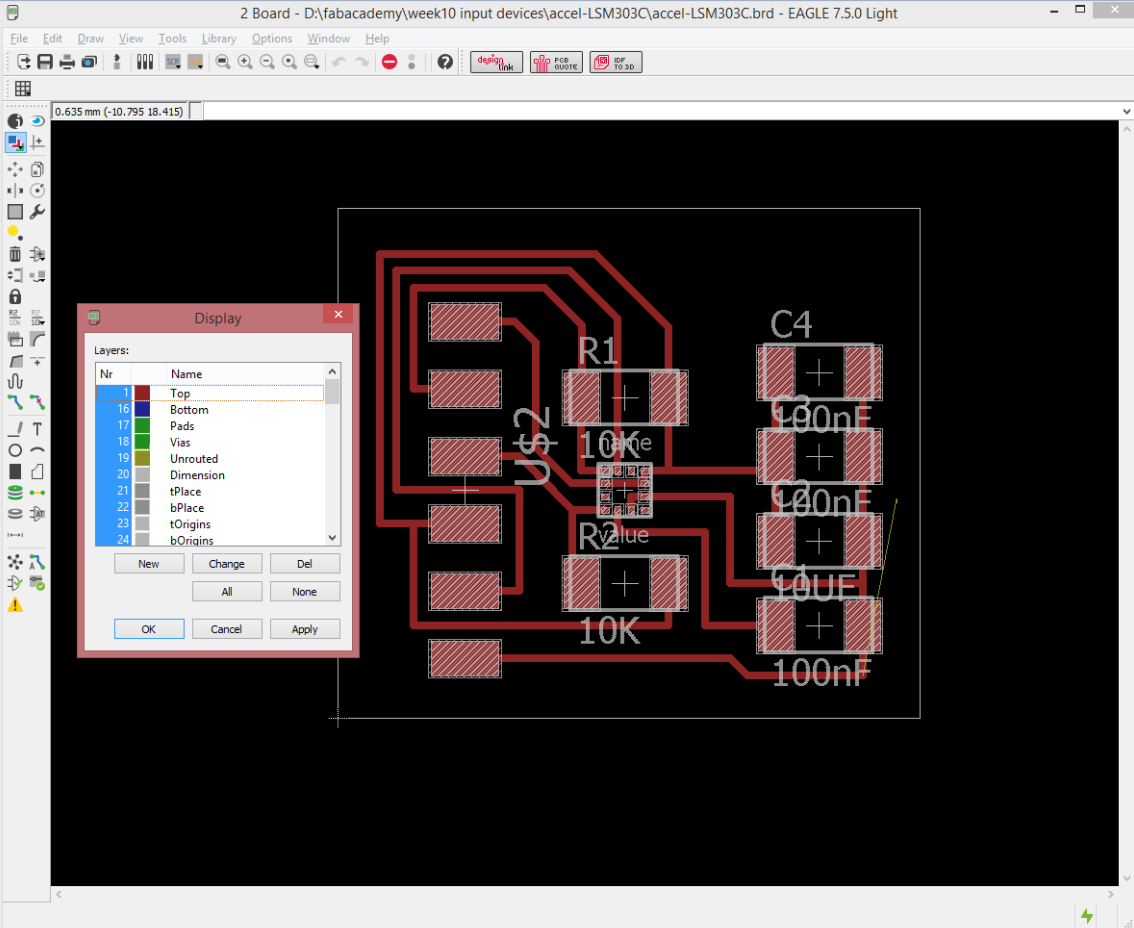The image size is (1134, 928).
Task: Click the Zoom in magnifier icon
Action: pos(245,62)
